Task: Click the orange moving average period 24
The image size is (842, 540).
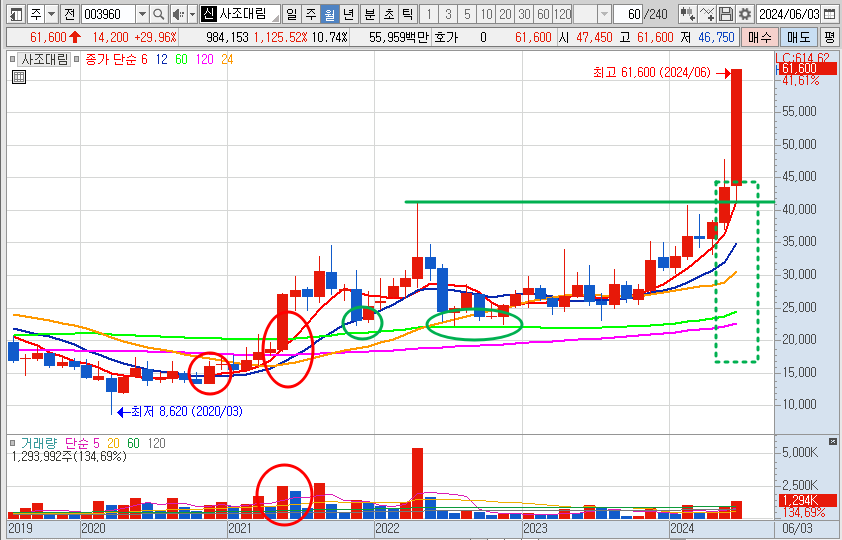Action: [x=227, y=60]
